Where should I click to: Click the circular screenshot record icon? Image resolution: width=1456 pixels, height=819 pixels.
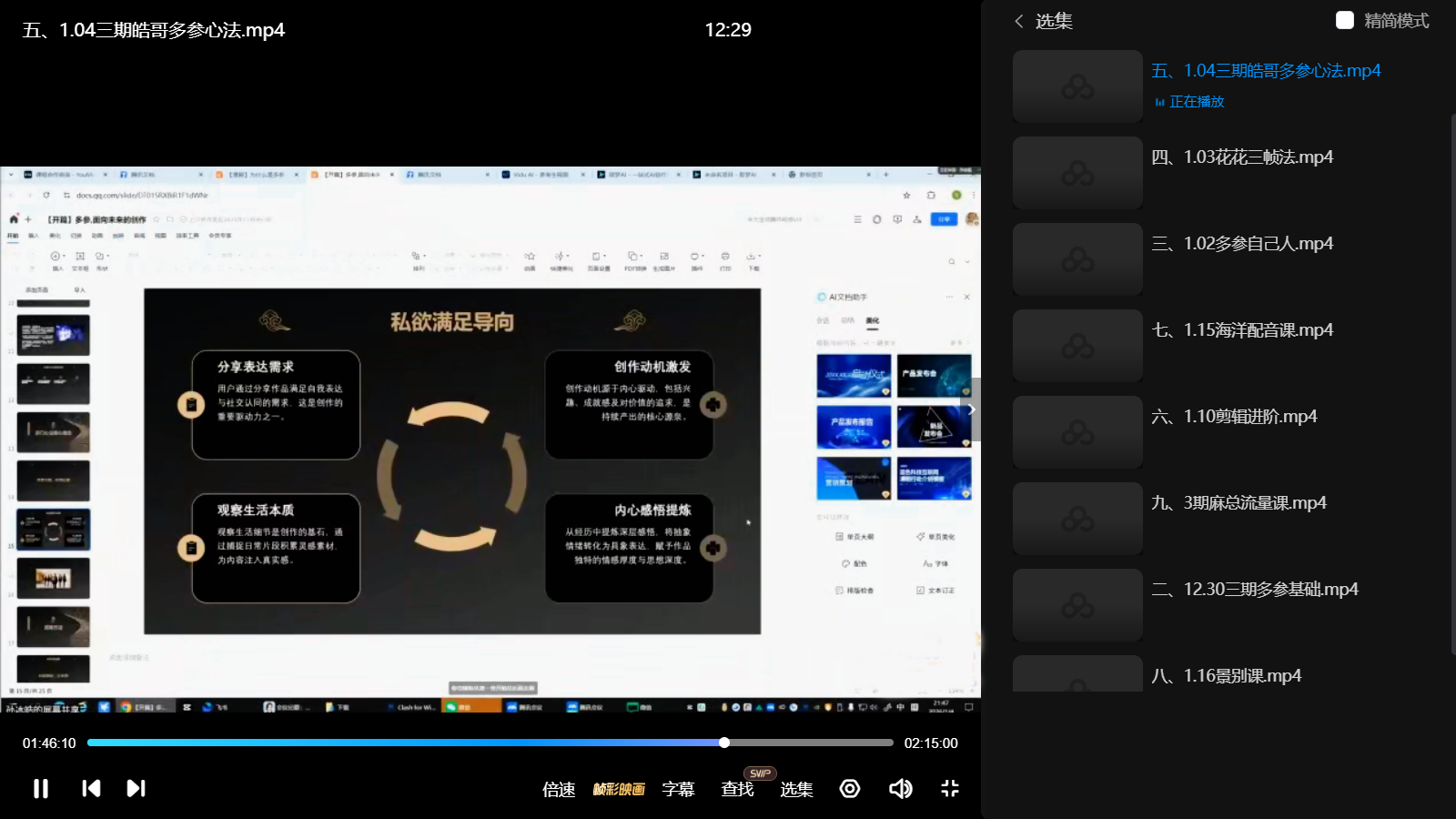coord(850,788)
